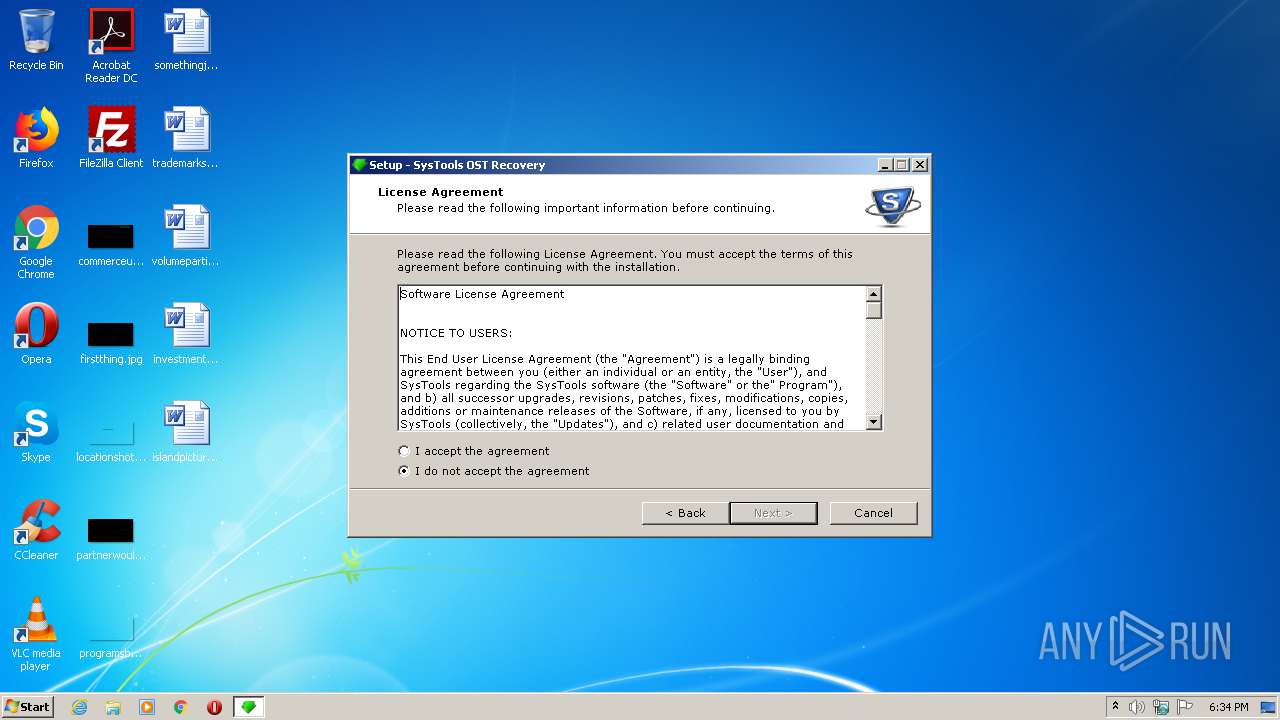The image size is (1280, 720).
Task: Select the locationshot... file icon
Action: pos(111,438)
